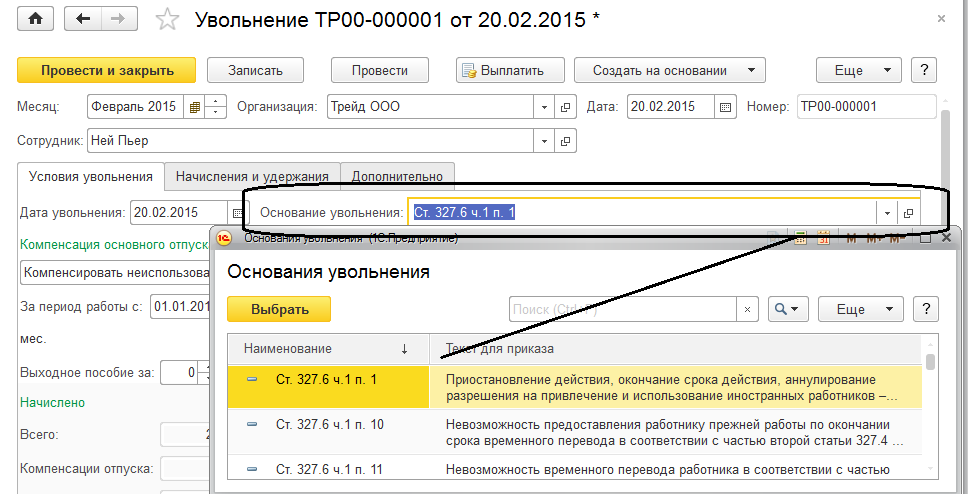The image size is (968, 494).
Task: Click the row icon beside Ст. 327.6 ч.1 п. 11
Action: (x=252, y=469)
